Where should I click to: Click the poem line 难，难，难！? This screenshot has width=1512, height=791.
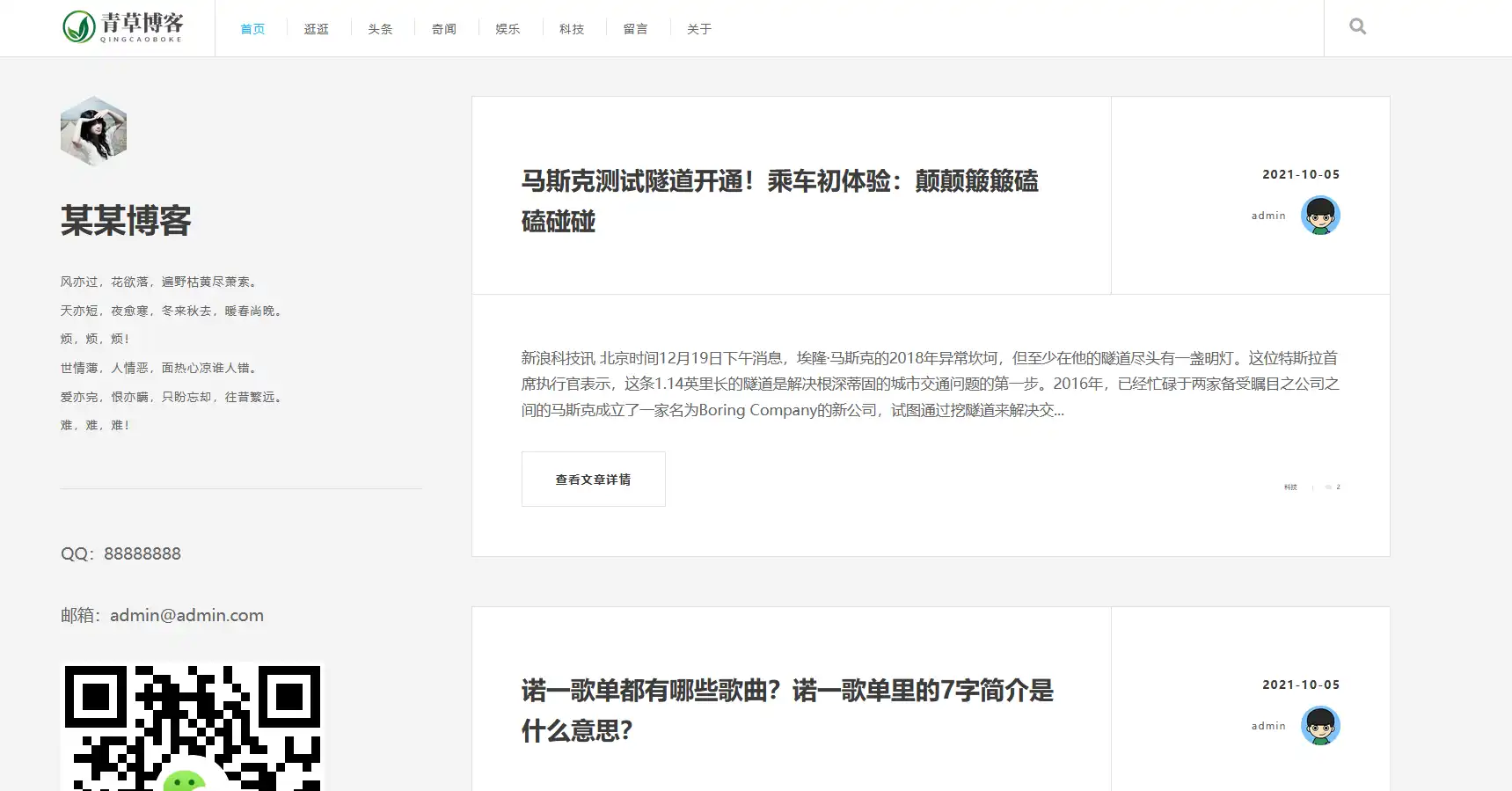[95, 425]
